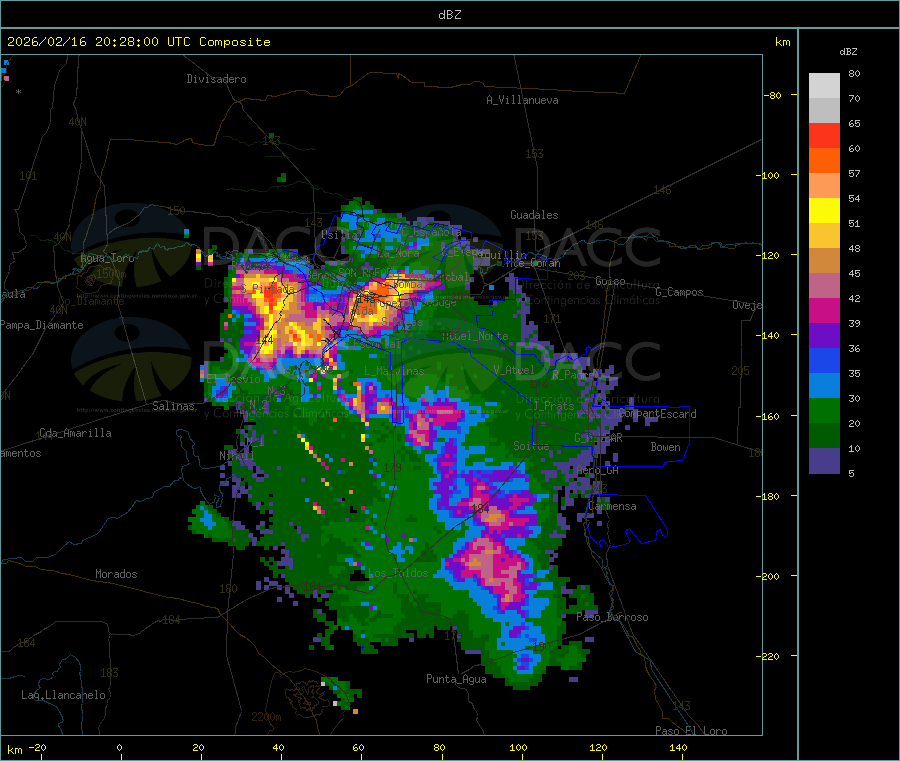Select the royal blue legend swatch
Viewport: 900px width, 761px height.
824,360
